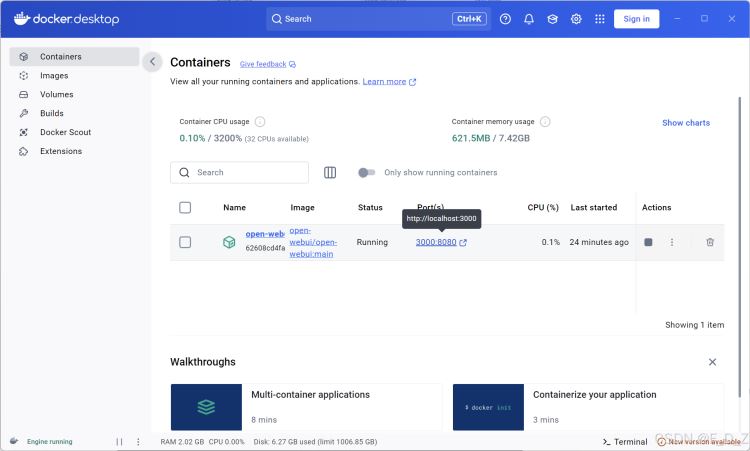Open the Learning center graduation cap icon
This screenshot has height=451, width=750.
[x=552, y=19]
